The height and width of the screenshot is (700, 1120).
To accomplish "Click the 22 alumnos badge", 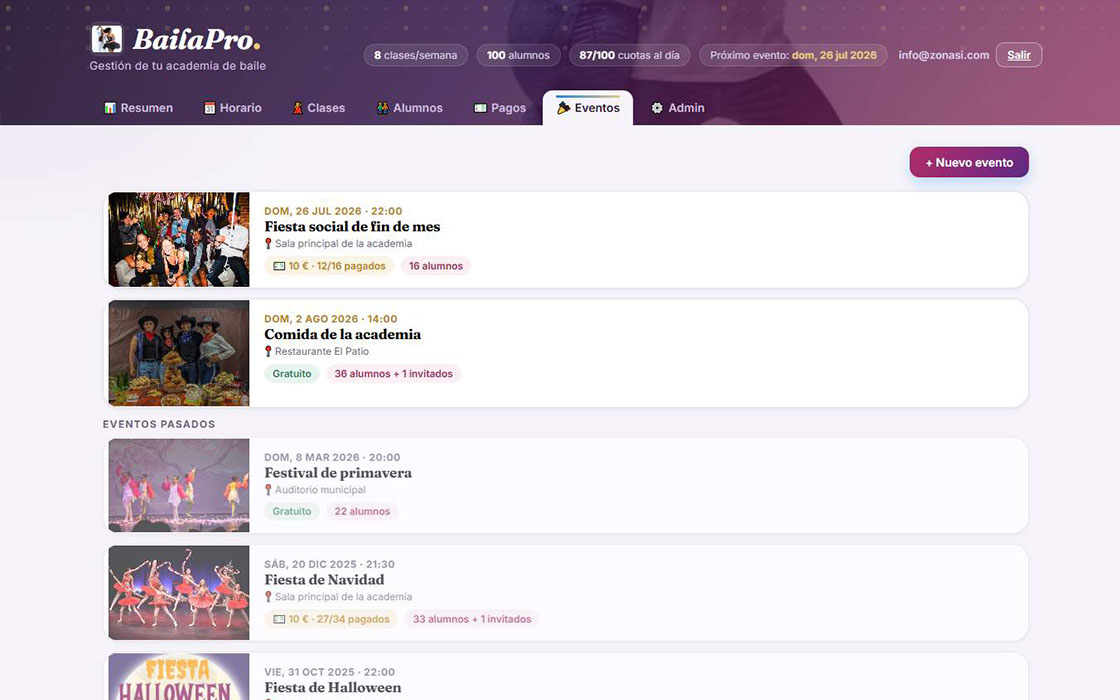I will pos(362,511).
